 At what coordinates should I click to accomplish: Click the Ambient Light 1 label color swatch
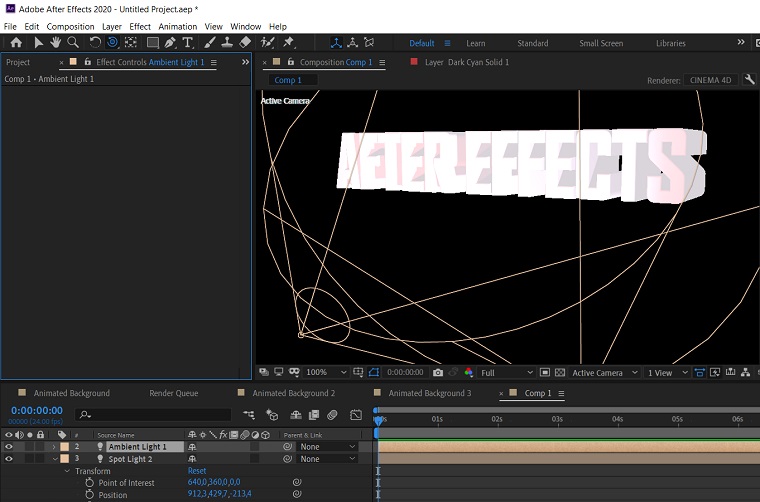coord(64,447)
